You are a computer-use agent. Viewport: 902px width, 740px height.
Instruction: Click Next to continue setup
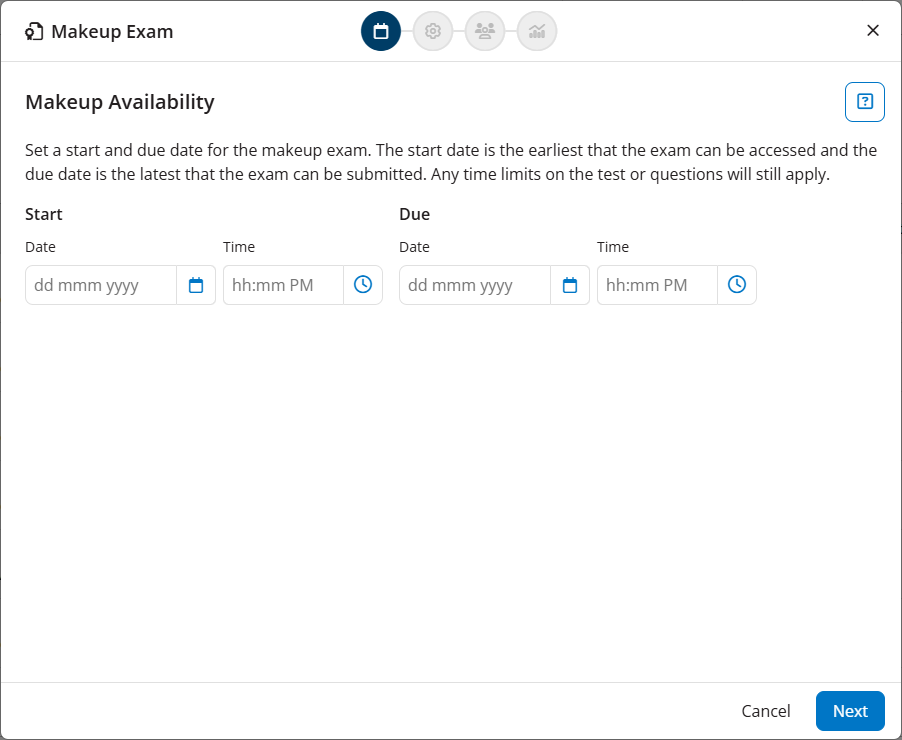click(x=850, y=711)
